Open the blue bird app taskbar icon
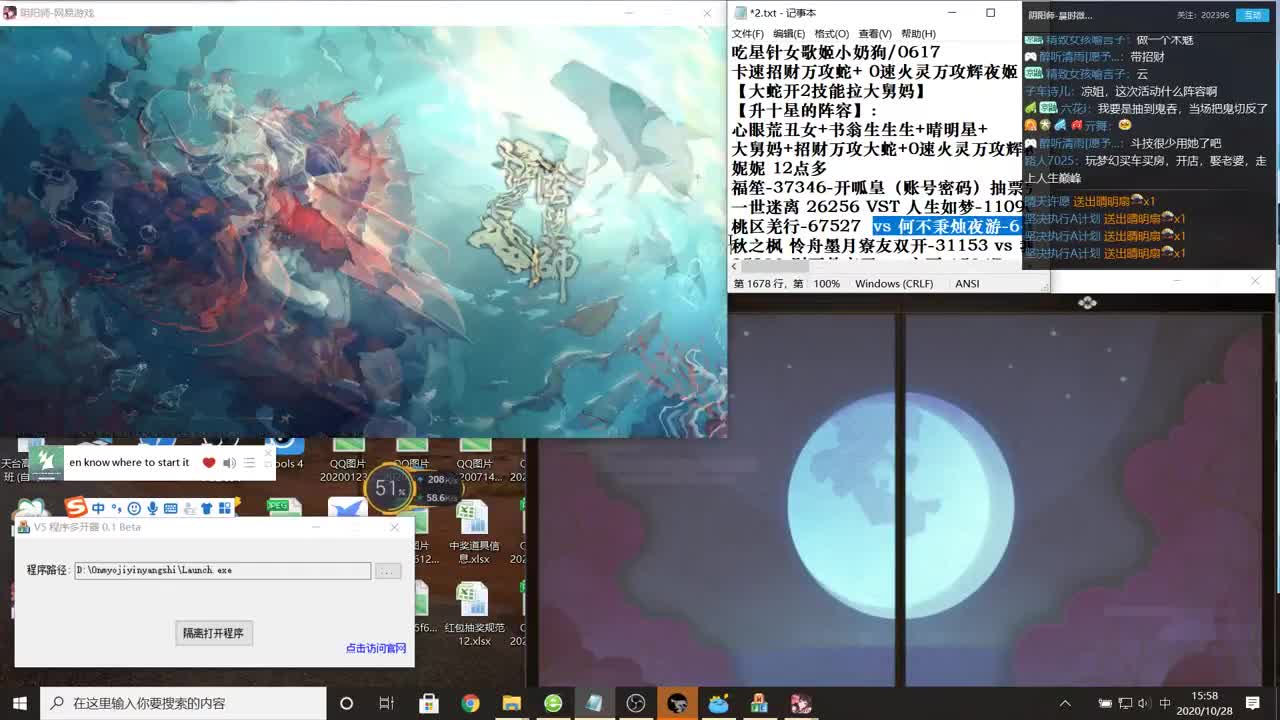Screen dimensions: 1280x720 pos(718,703)
